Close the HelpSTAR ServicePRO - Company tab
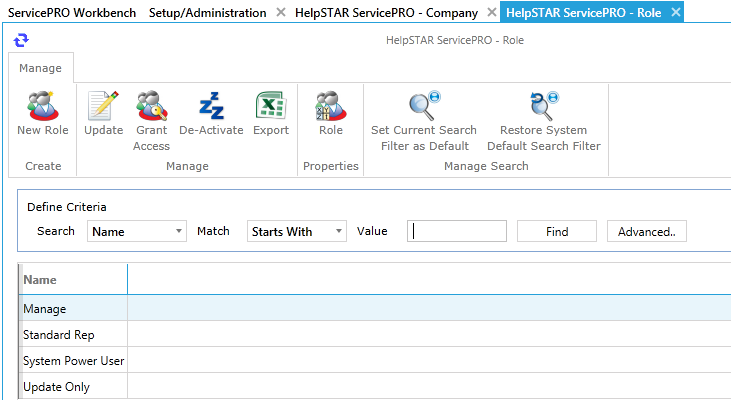The height and width of the screenshot is (400, 731). (x=491, y=13)
